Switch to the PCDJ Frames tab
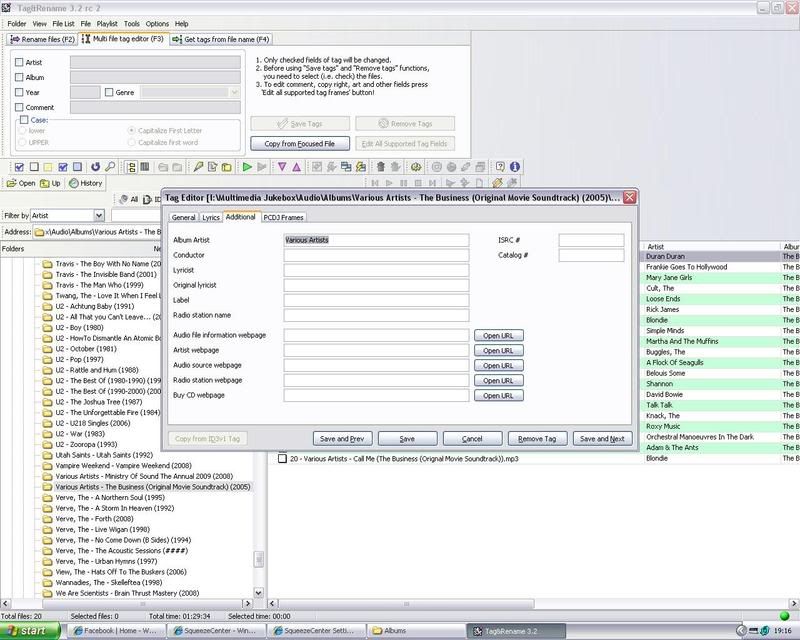Image resolution: width=800 pixels, height=640 pixels. (284, 217)
